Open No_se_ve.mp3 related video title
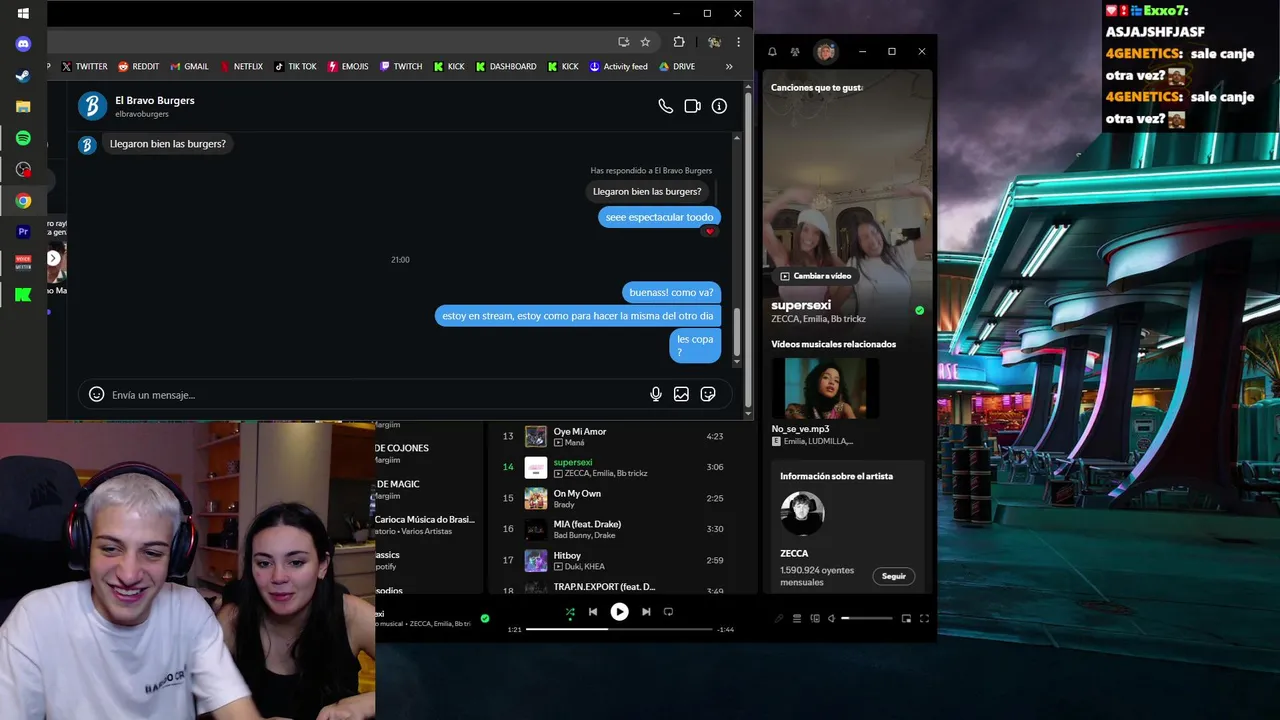The width and height of the screenshot is (1280, 720). [800, 429]
